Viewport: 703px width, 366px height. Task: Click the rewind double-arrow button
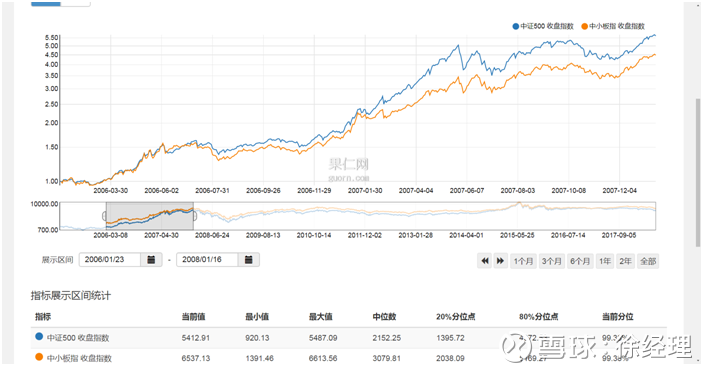[x=485, y=261]
